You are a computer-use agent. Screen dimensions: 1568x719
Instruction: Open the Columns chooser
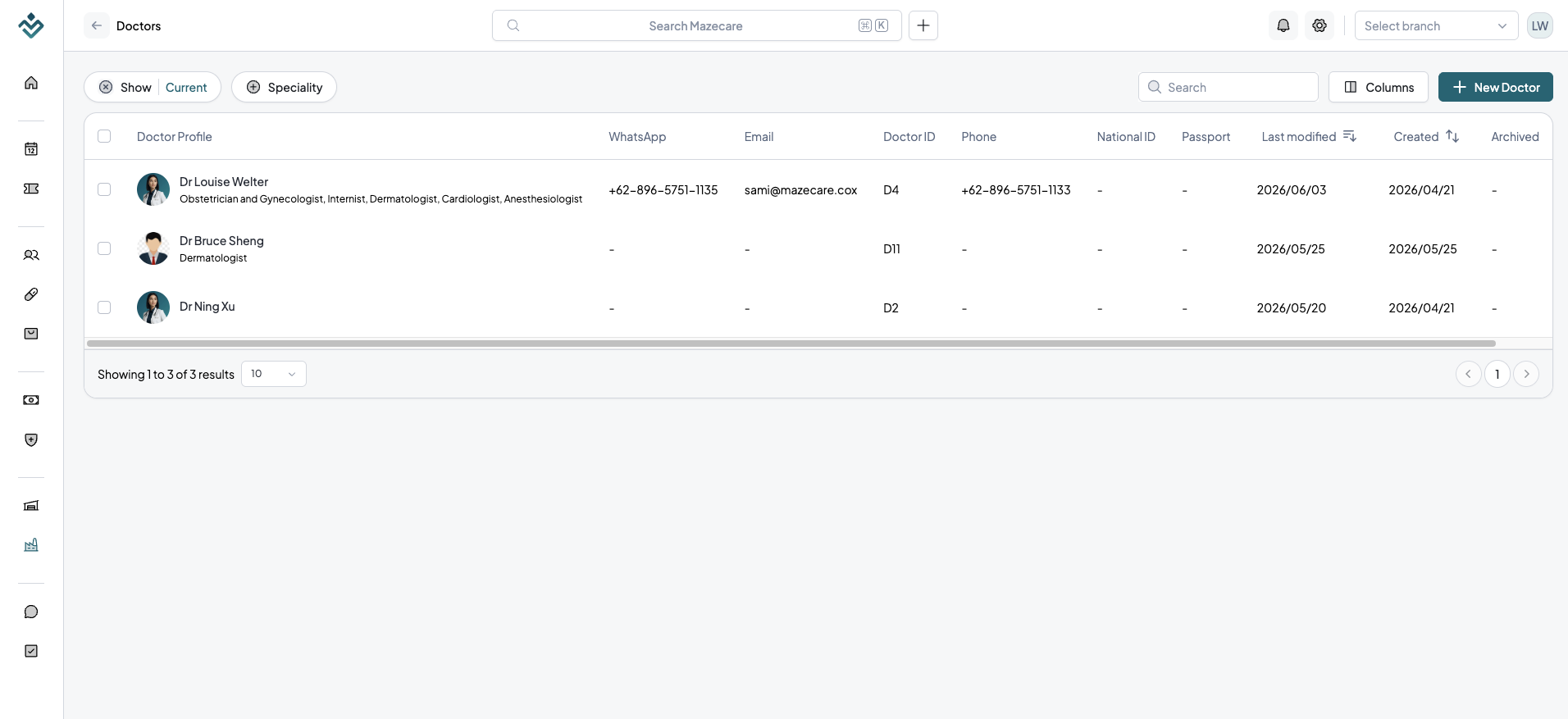[1379, 88]
